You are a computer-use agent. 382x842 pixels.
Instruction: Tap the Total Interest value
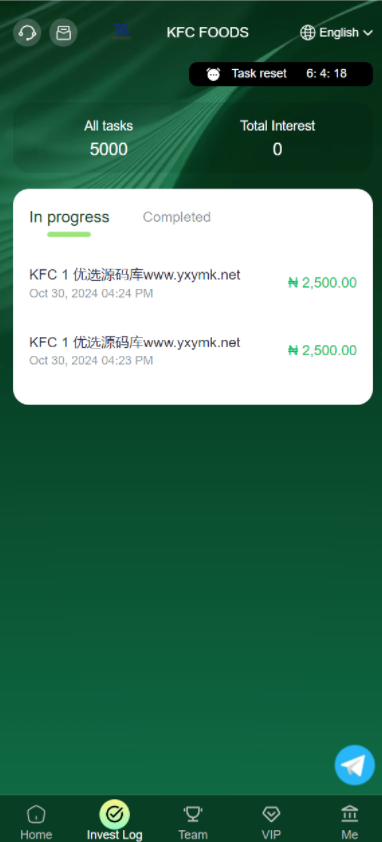(277, 149)
